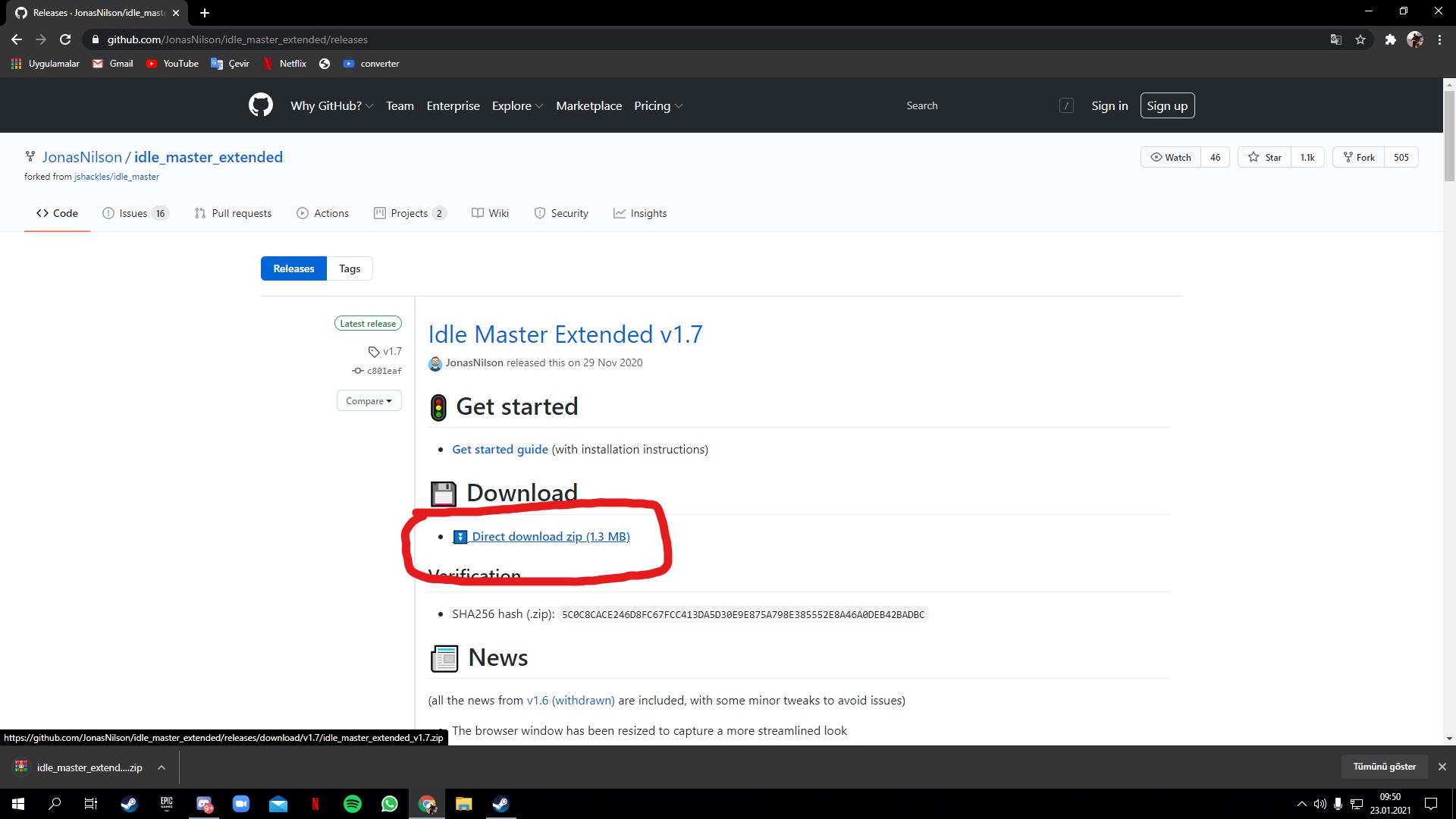Open Spotify from the taskbar

point(353,804)
